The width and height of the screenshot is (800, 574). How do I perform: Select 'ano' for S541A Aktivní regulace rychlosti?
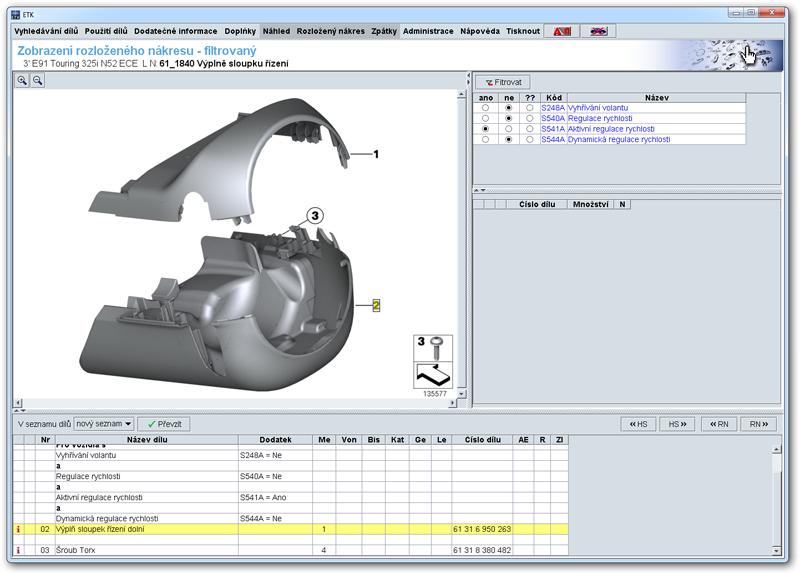pyautogui.click(x=485, y=129)
